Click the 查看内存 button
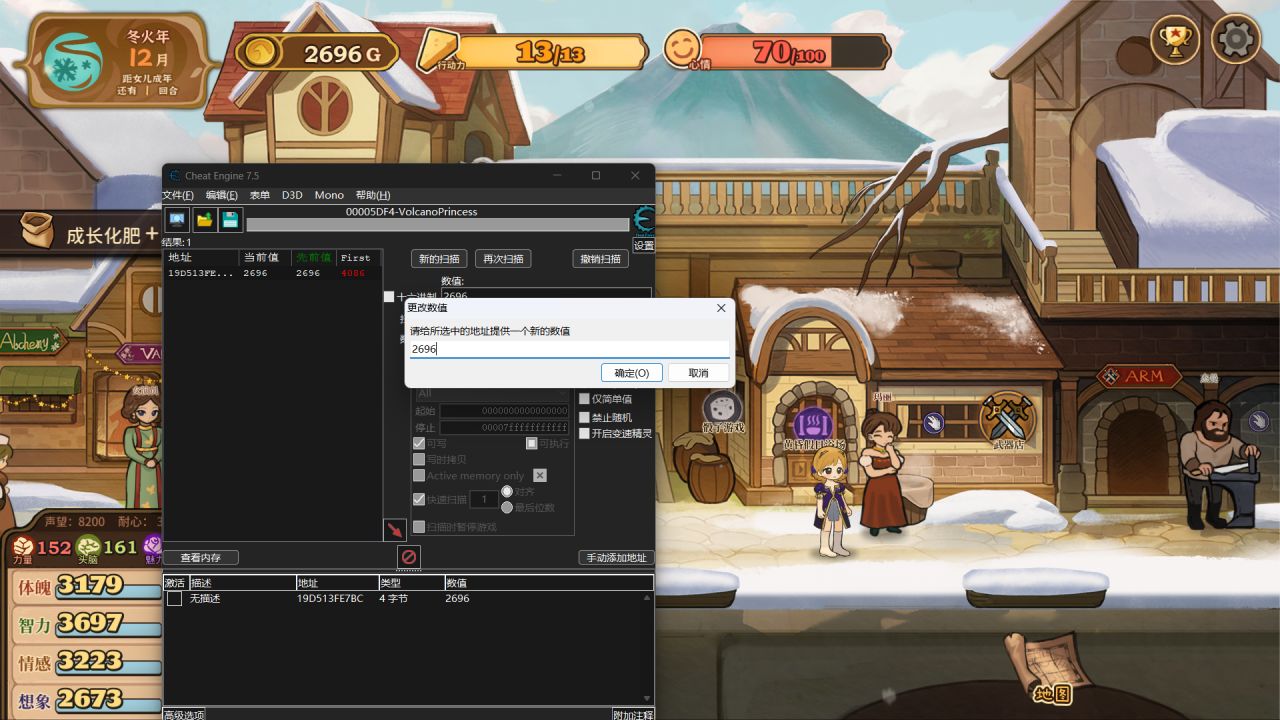 [x=201, y=558]
